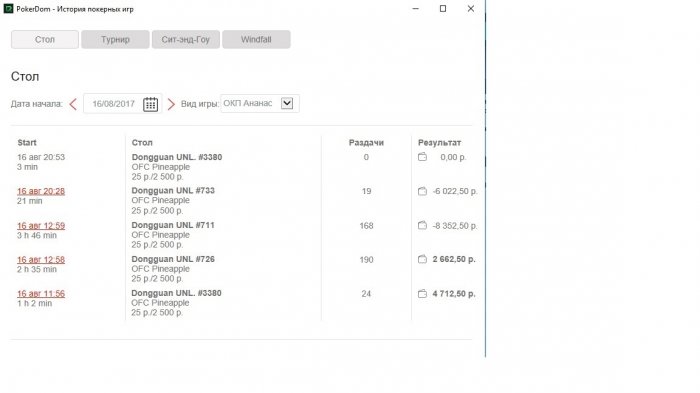Screen dimensions: 700x393
Task: Open the Вид игры dropdown arrow
Action: 287,103
